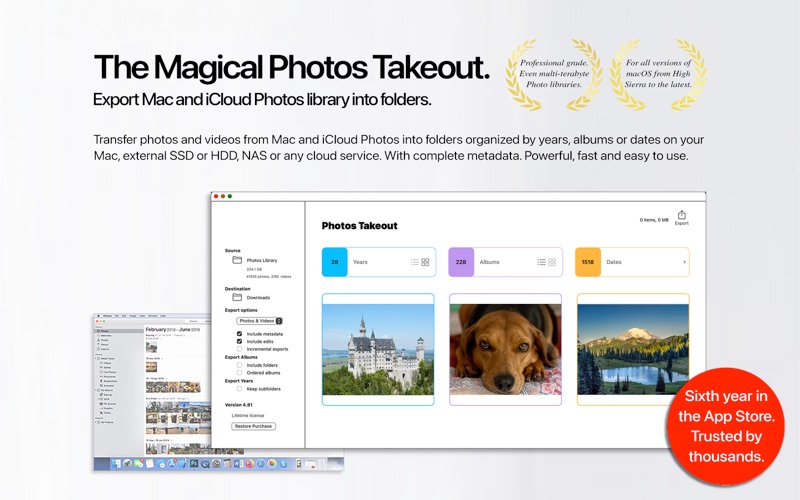Check the Ordered albums option
Viewport: 800px width, 500px height.
239,372
